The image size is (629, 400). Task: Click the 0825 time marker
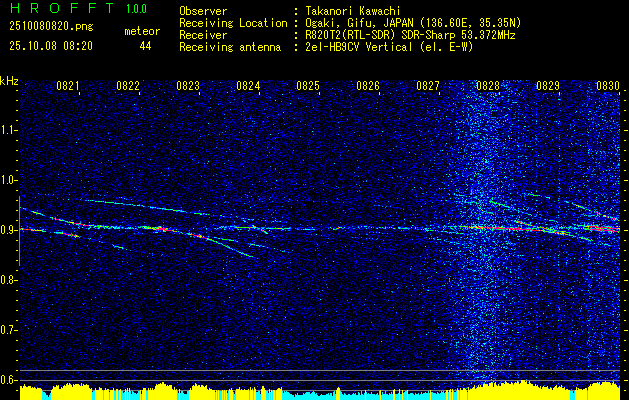308,85
